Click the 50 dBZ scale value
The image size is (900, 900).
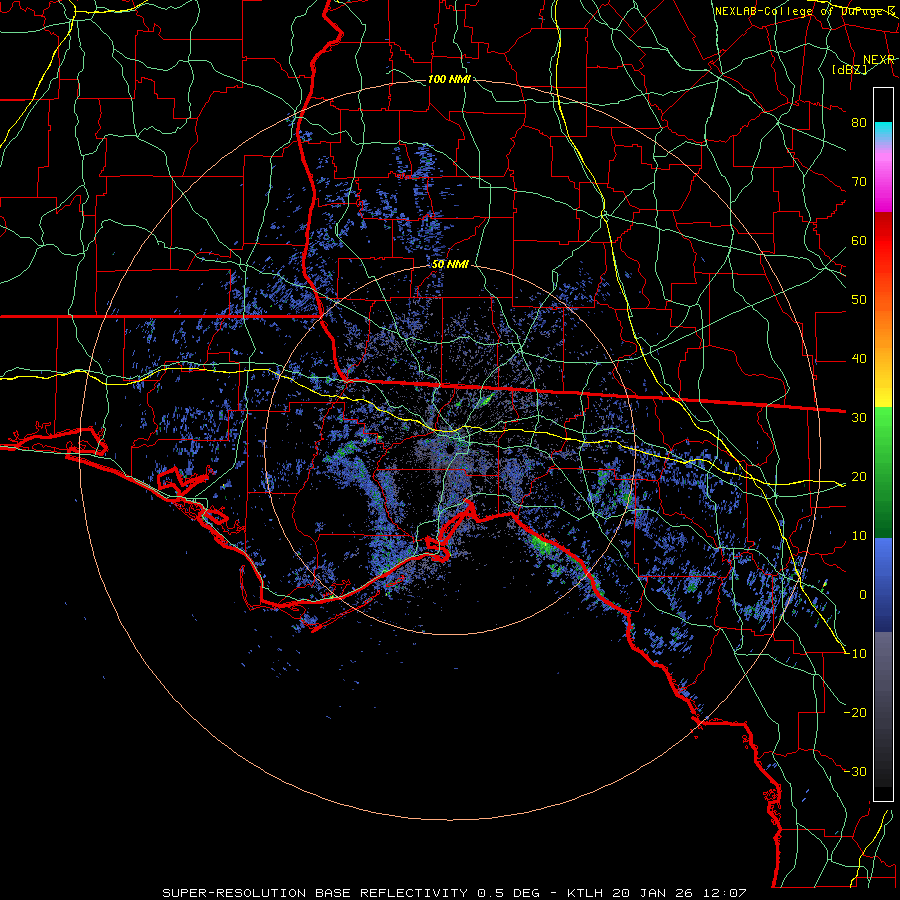point(859,300)
